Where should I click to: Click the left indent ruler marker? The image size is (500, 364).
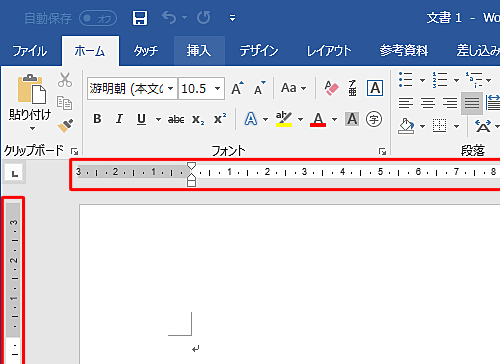tap(191, 183)
